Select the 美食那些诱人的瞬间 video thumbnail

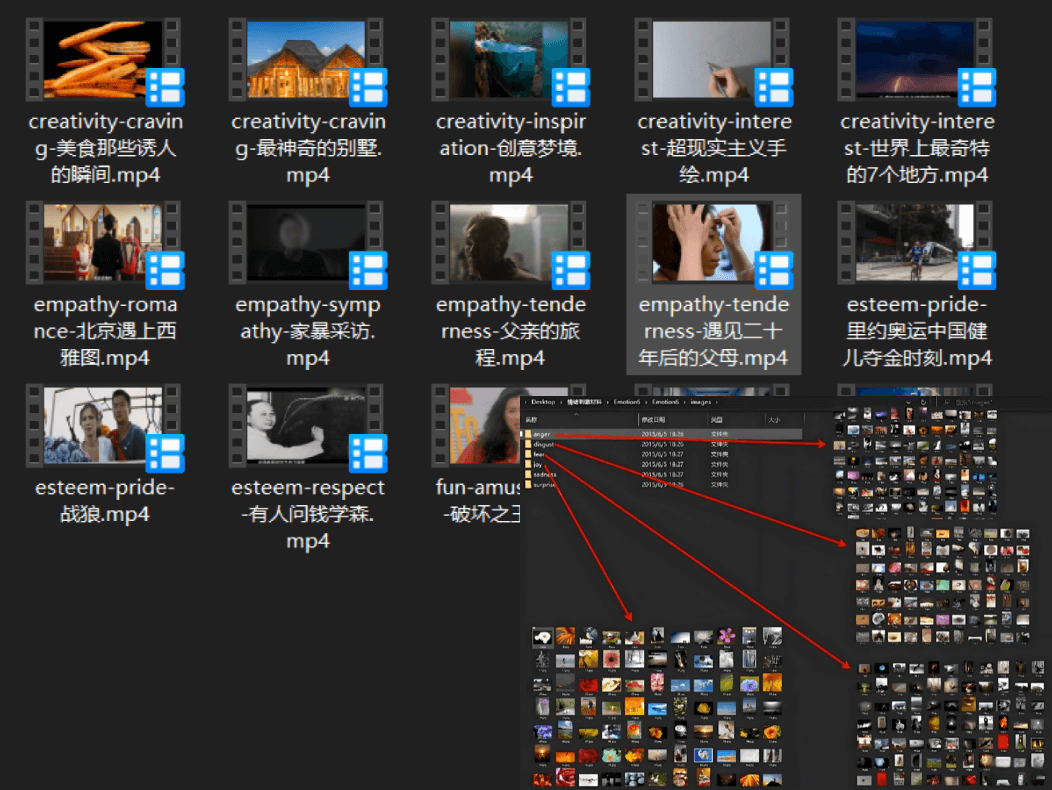tap(105, 102)
